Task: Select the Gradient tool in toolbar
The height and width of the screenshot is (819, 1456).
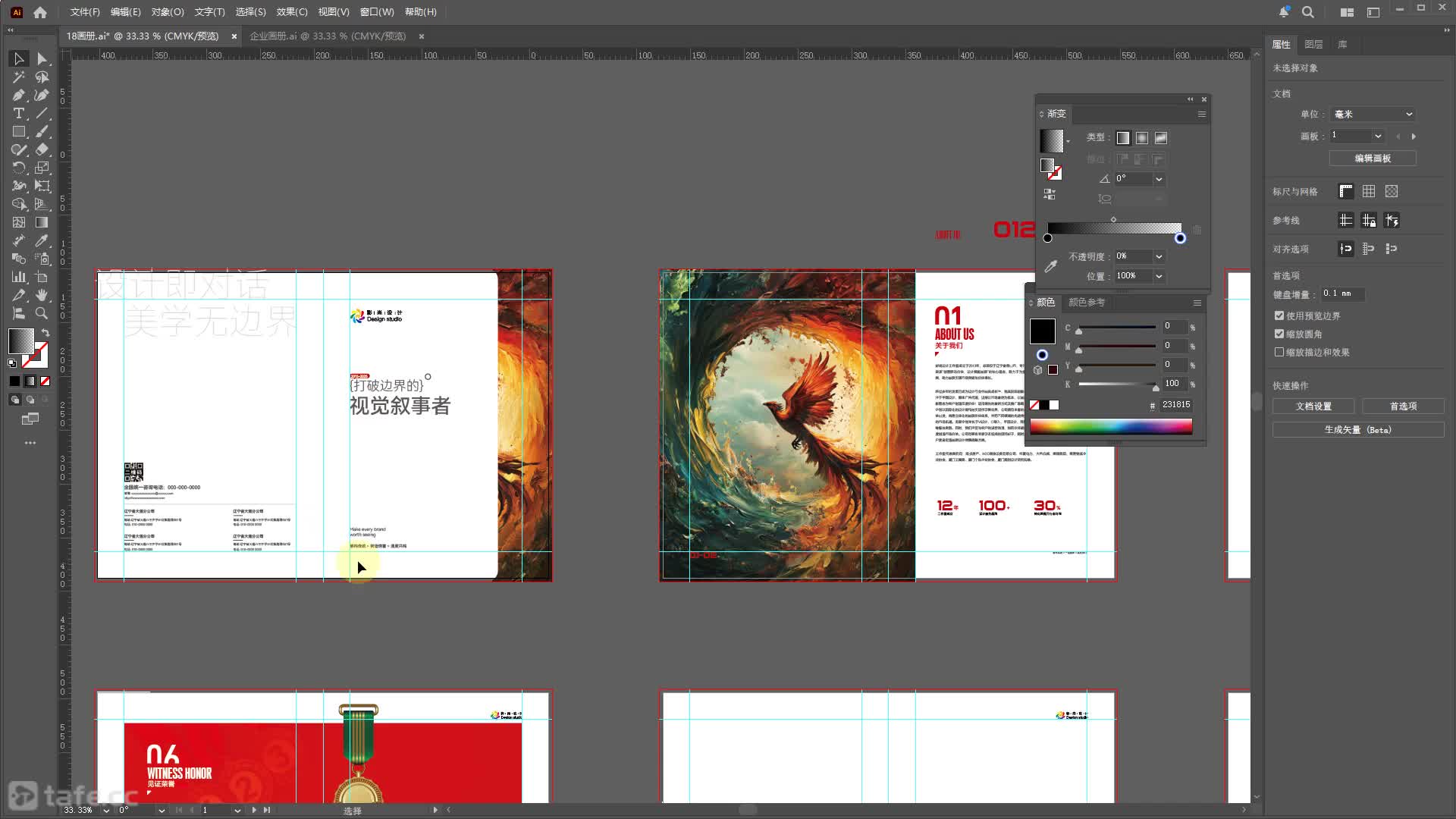Action: [x=42, y=223]
